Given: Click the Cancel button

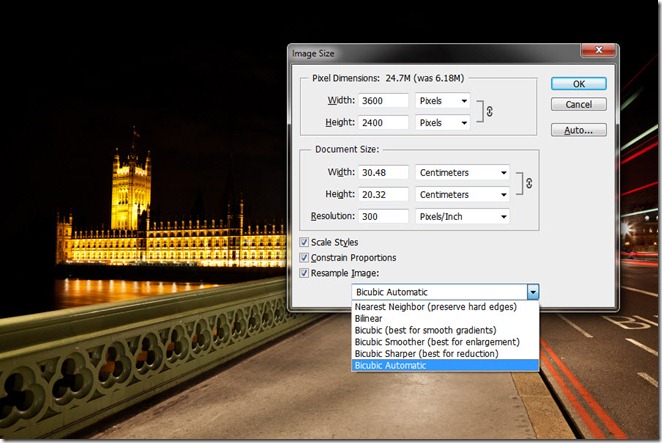Looking at the screenshot, I should [578, 104].
